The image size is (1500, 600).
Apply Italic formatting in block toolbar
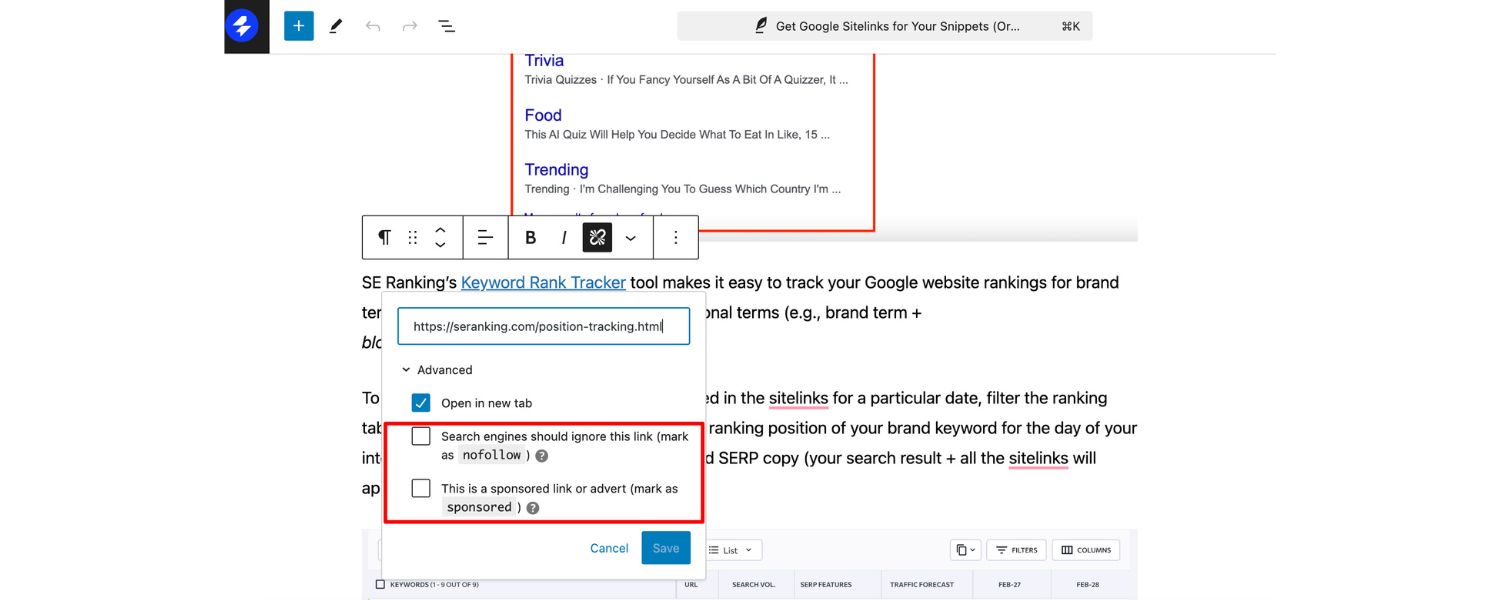coord(563,237)
